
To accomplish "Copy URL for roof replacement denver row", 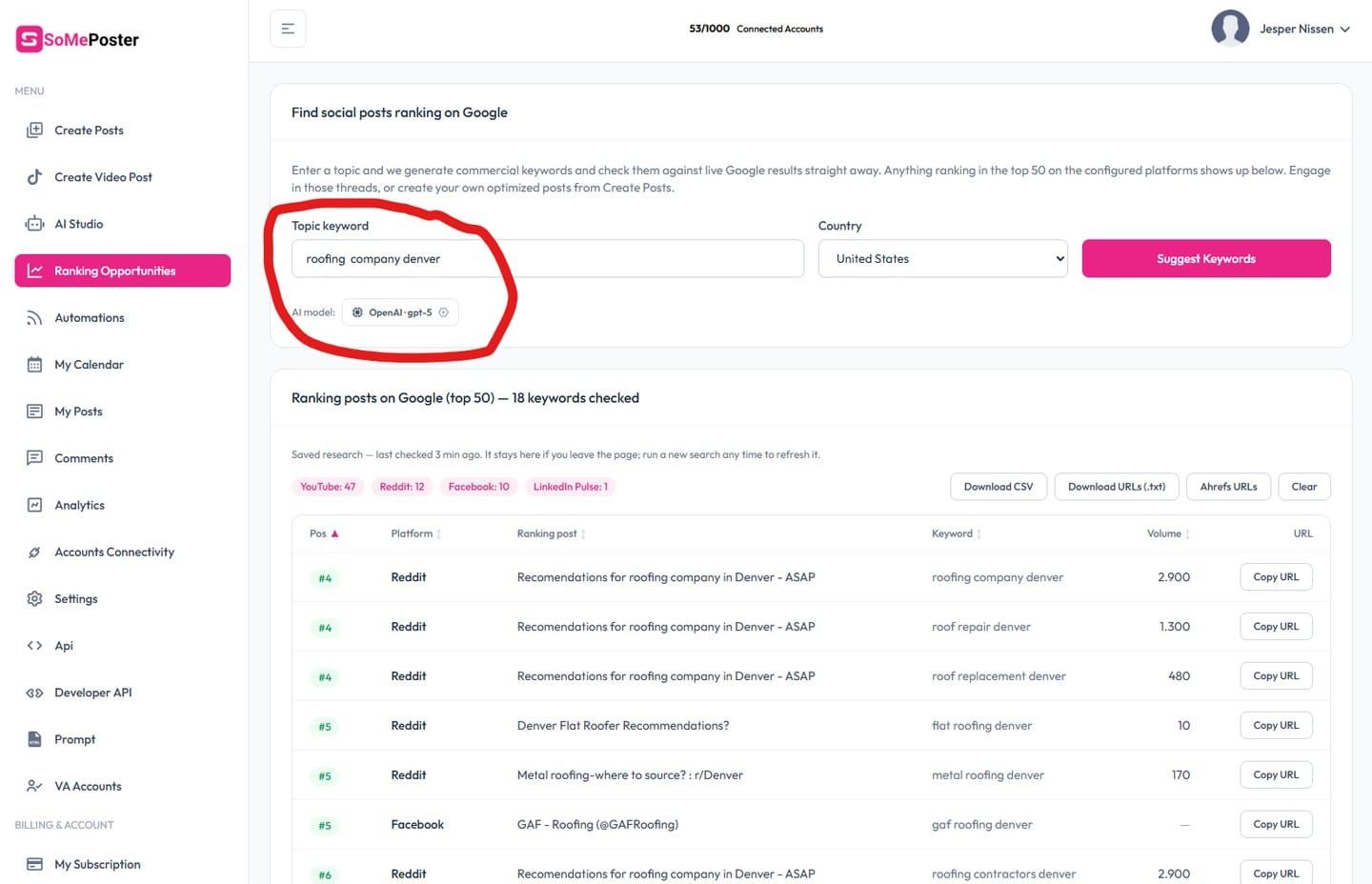I will click(1276, 676).
